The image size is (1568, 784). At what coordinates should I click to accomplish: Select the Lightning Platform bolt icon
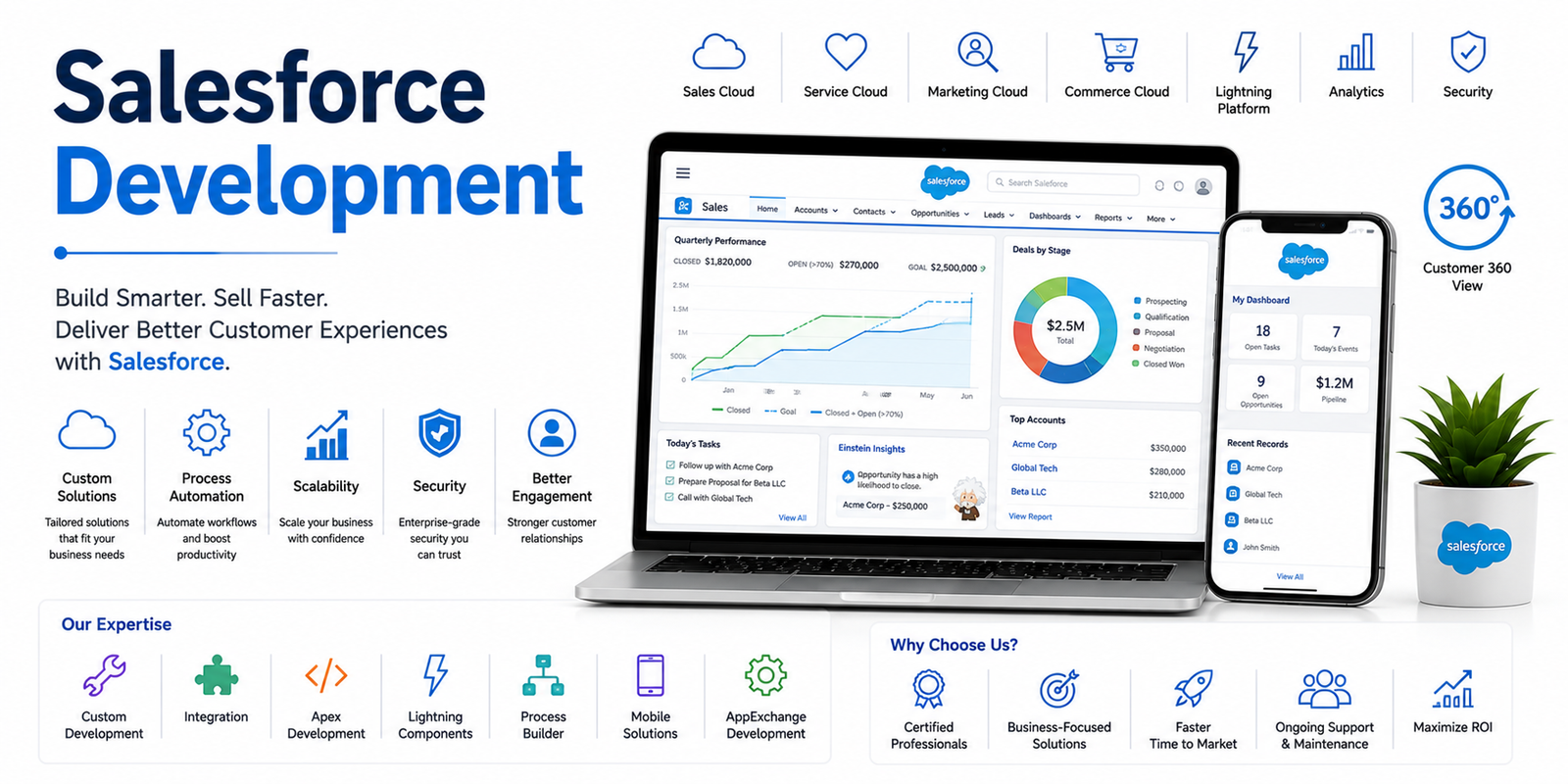click(1245, 52)
